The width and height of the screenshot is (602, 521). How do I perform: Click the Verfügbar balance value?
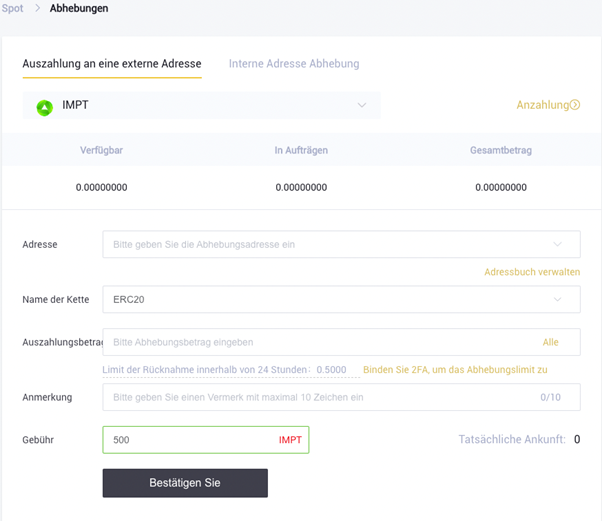coord(101,187)
